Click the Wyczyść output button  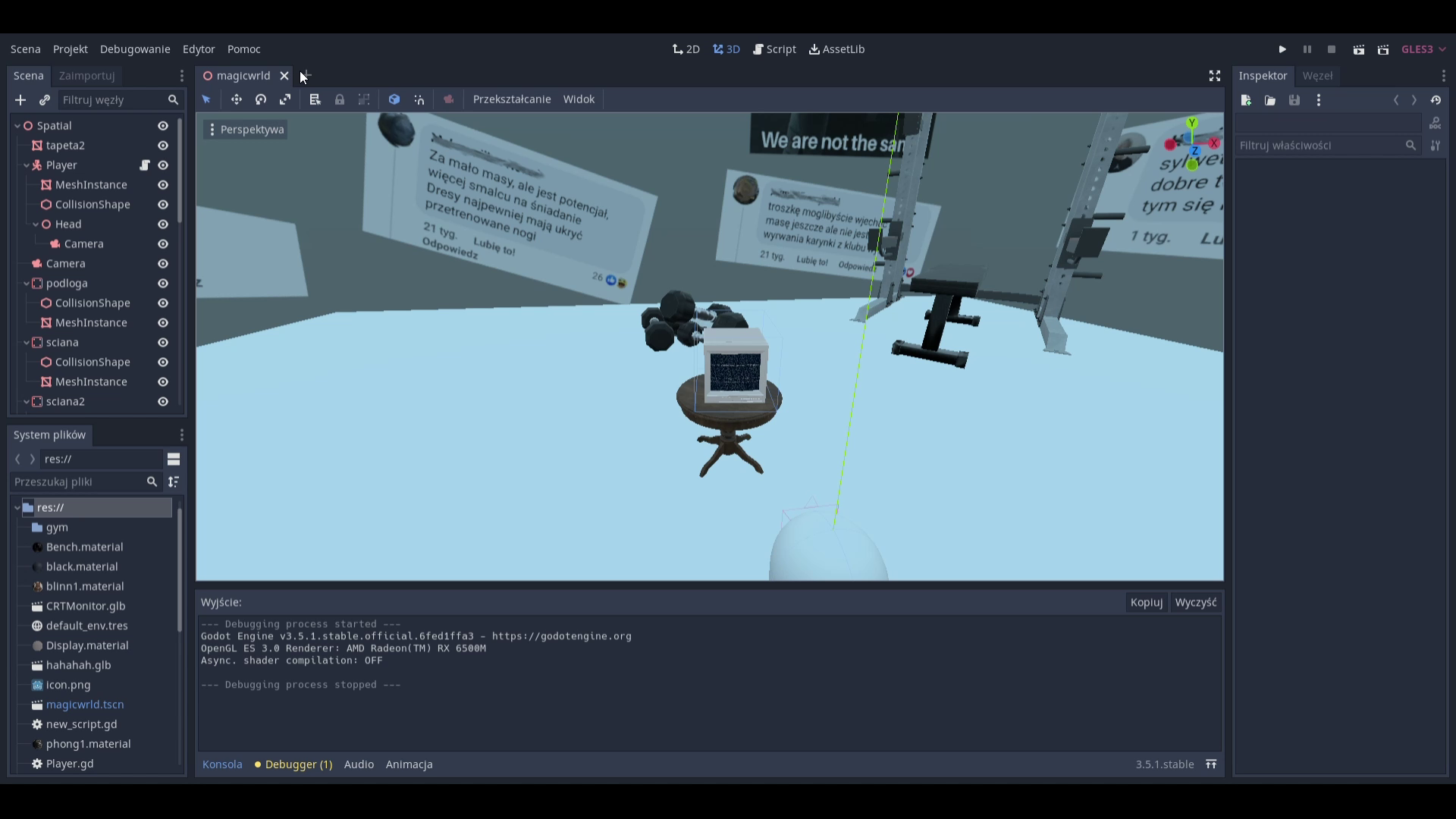[x=1195, y=602]
